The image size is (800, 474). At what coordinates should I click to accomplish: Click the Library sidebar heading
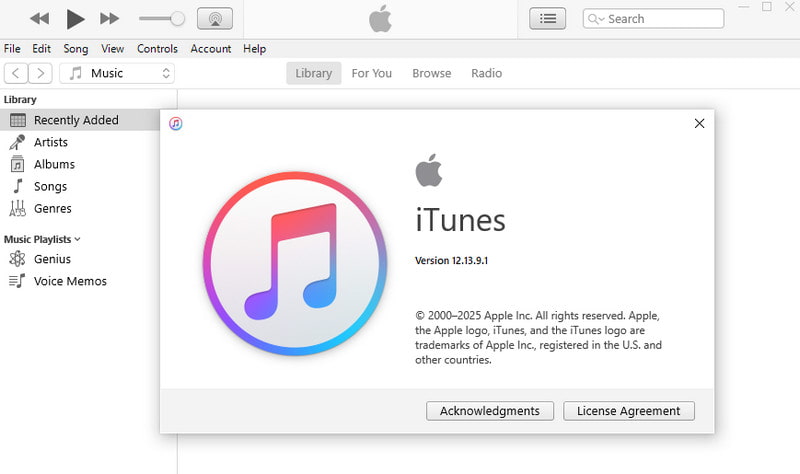[20, 99]
